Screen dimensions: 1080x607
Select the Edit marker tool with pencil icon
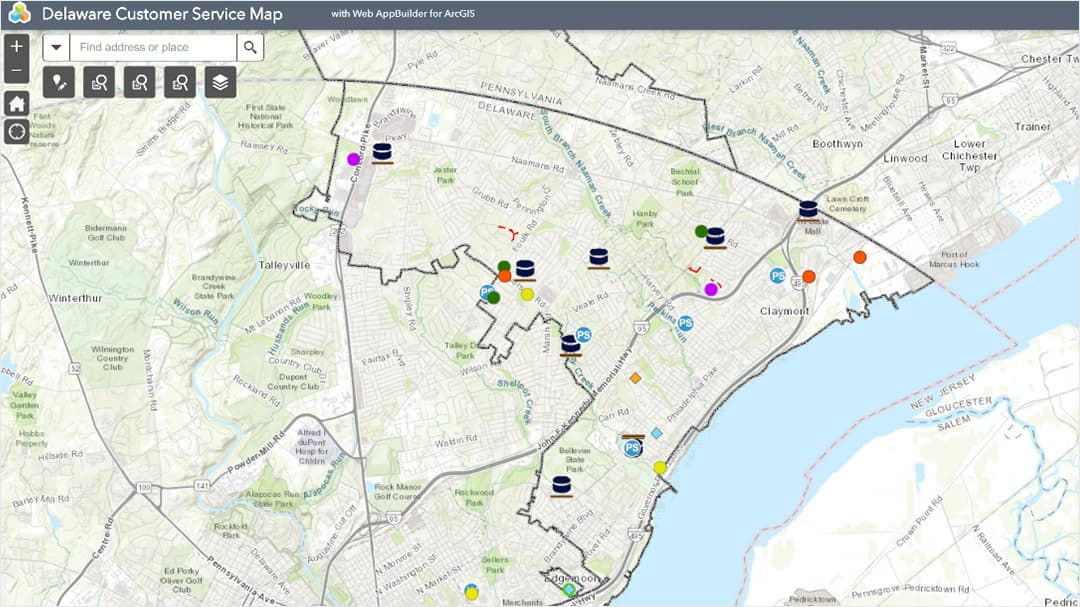click(x=57, y=83)
